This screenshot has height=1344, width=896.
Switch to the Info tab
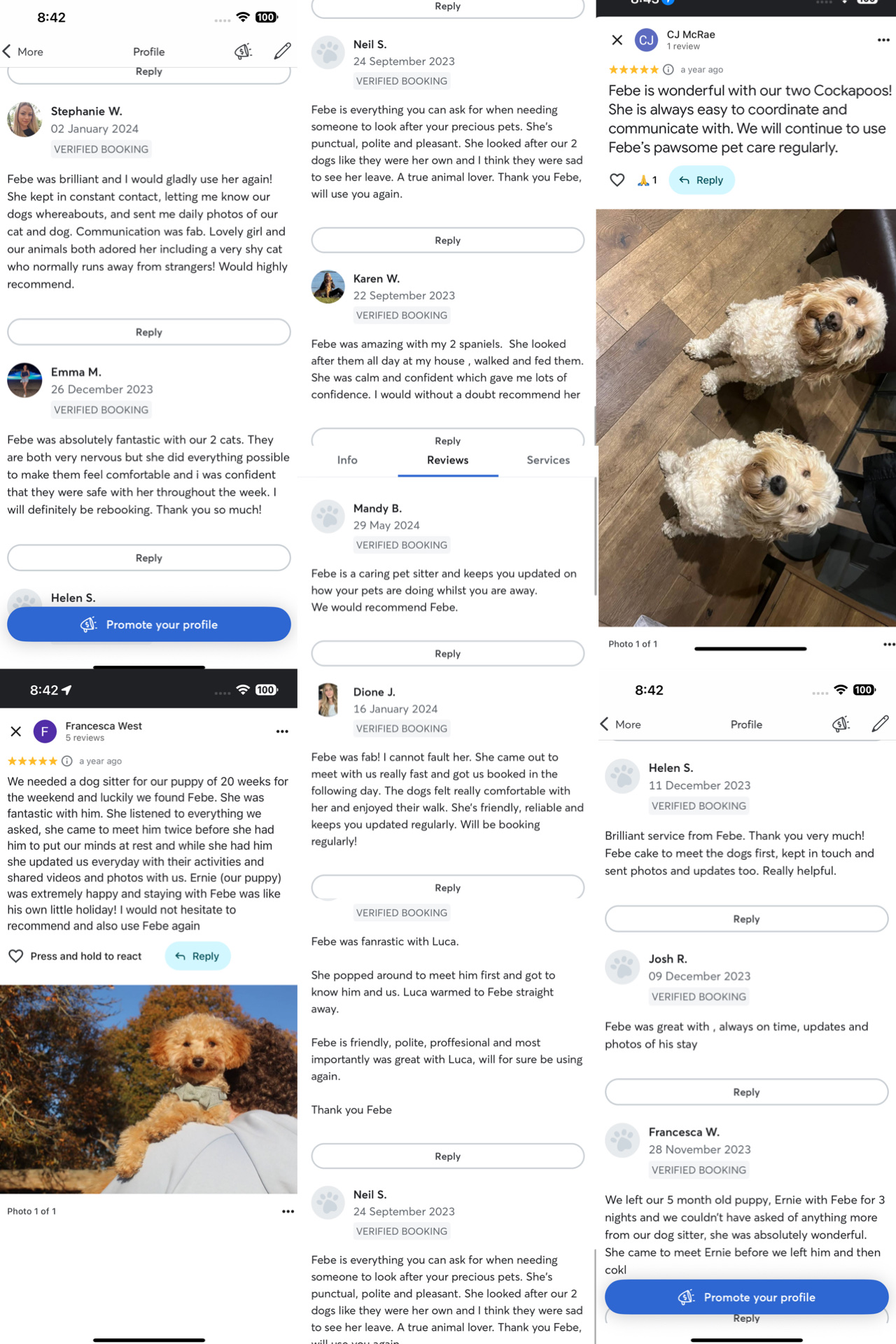[x=347, y=460]
